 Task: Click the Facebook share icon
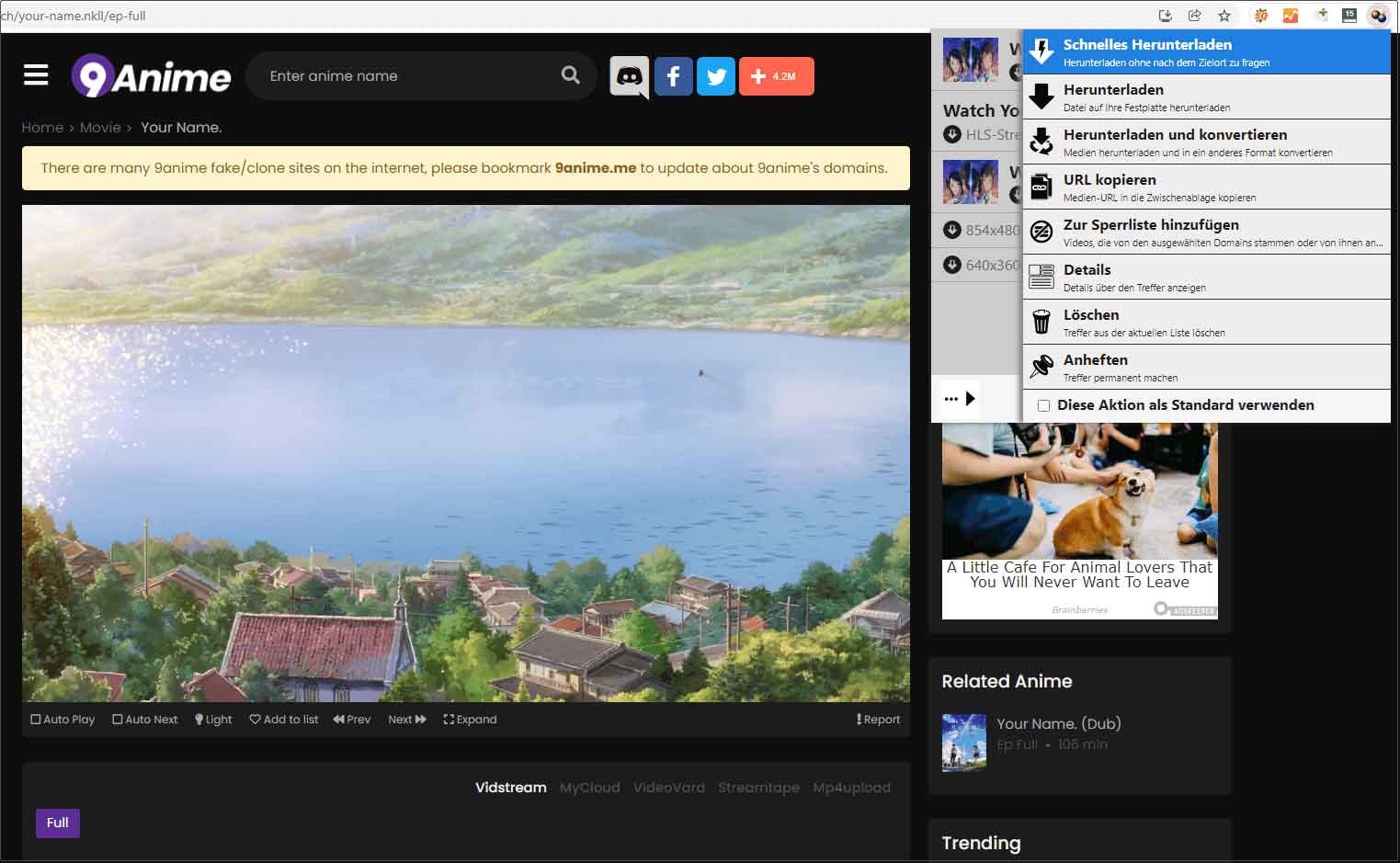pyautogui.click(x=673, y=76)
